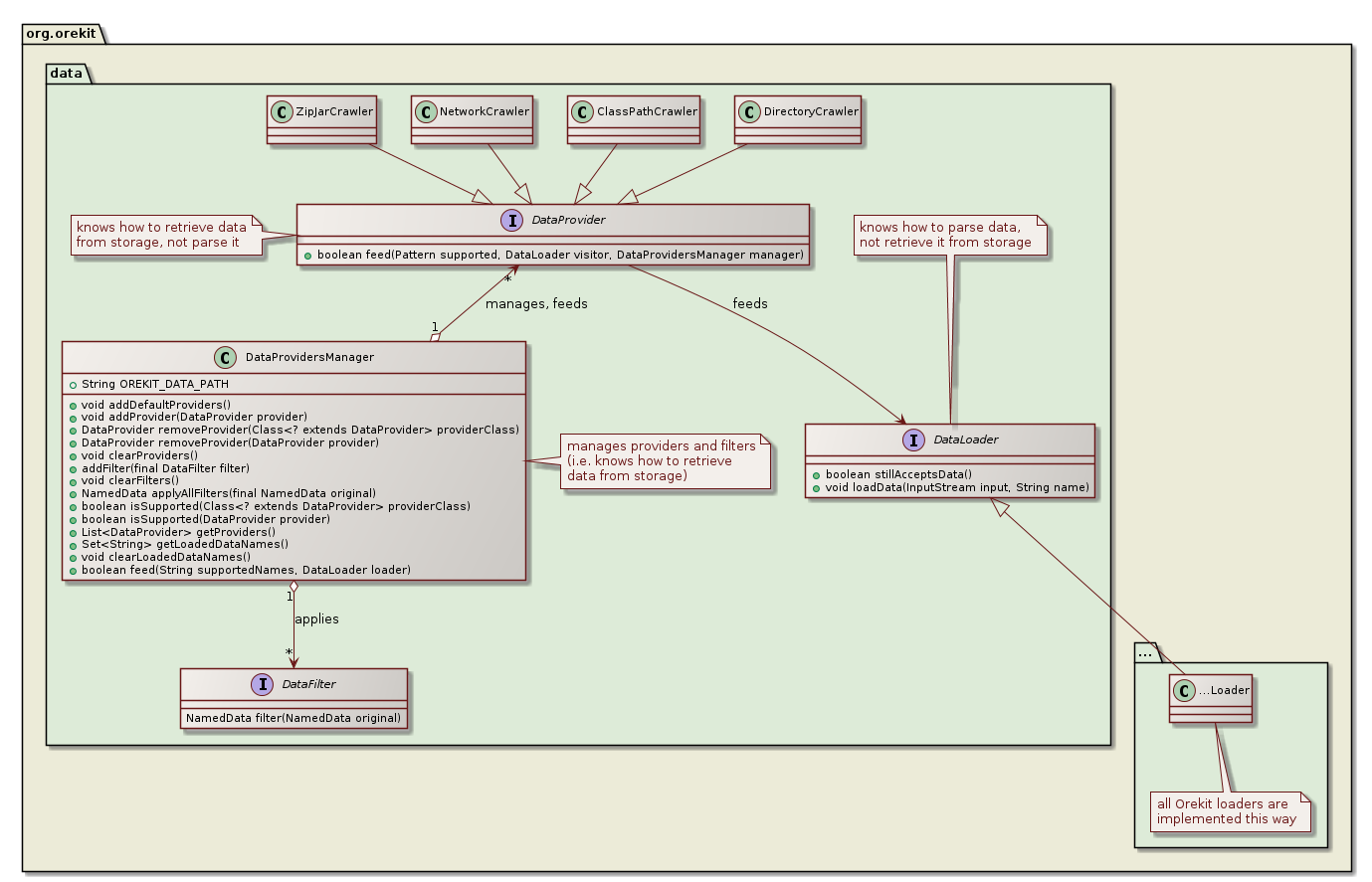Click the 'manages, feeds' relationship label
1372x882 pixels.
[536, 304]
